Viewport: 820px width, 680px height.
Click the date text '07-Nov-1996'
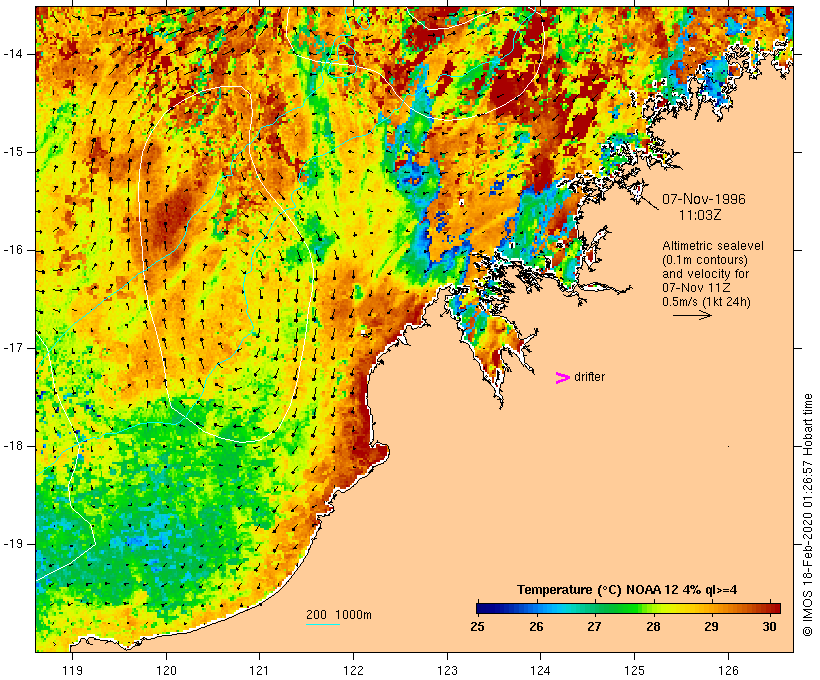click(x=704, y=199)
